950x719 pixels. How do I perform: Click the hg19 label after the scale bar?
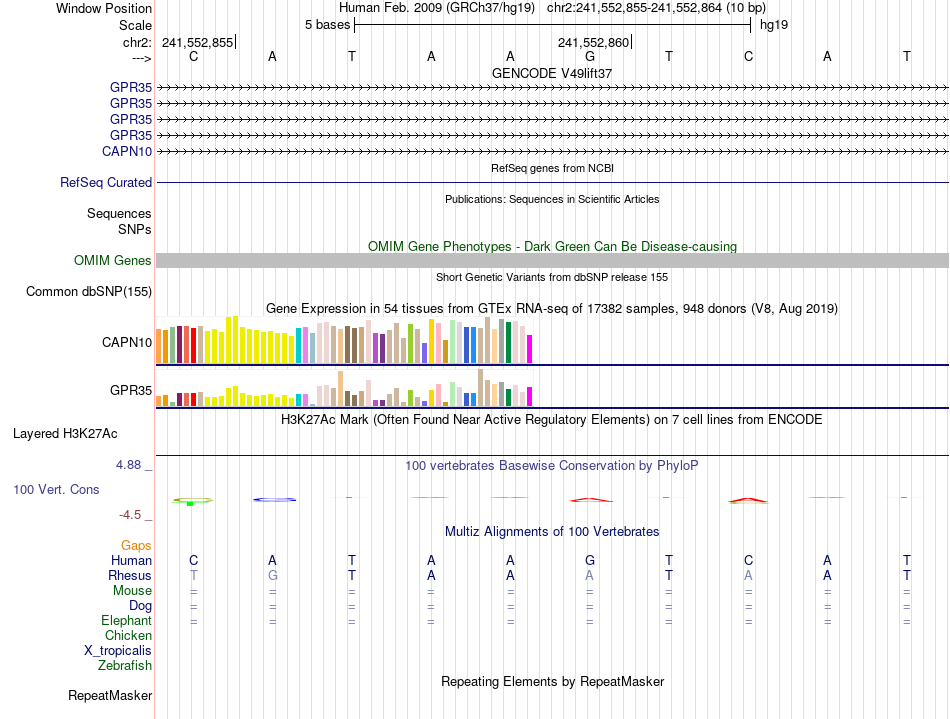pos(774,25)
